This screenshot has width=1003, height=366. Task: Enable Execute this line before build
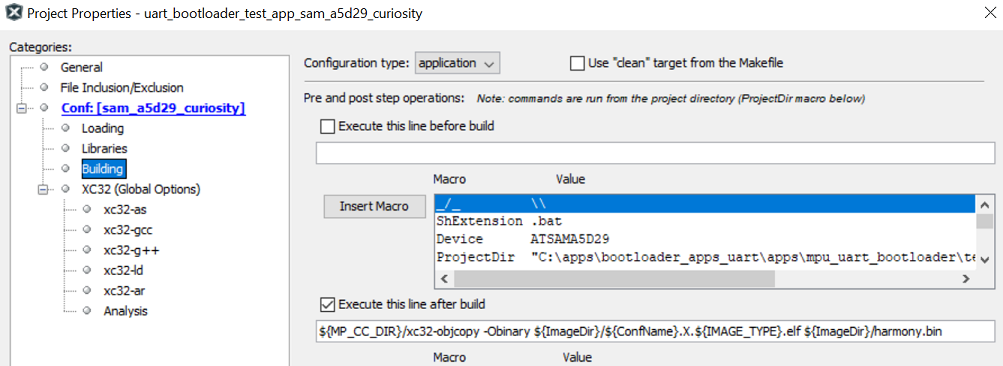[328, 126]
